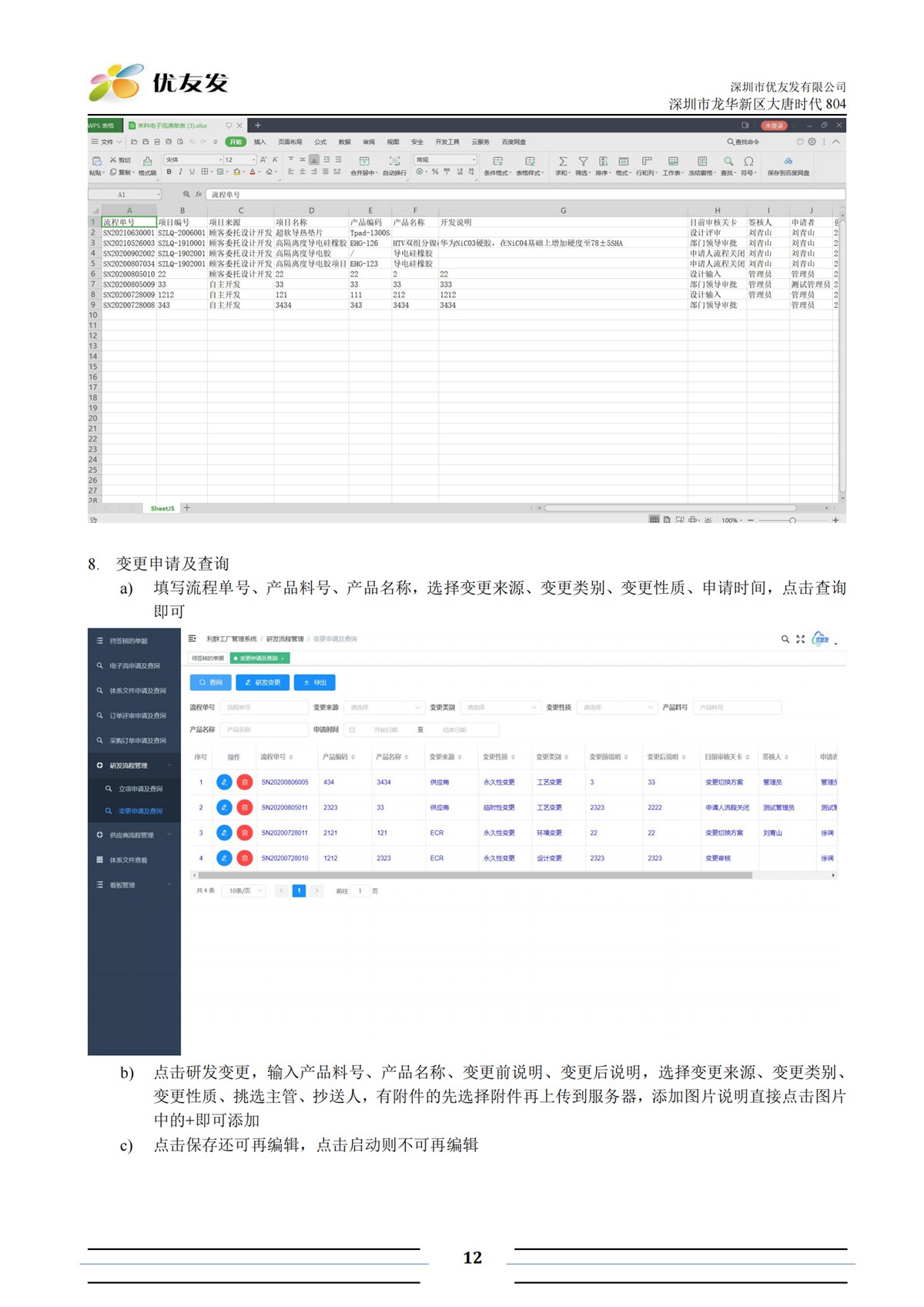The image size is (924, 1307).
Task: Open the 变更性质 dropdown
Action: [x=618, y=707]
